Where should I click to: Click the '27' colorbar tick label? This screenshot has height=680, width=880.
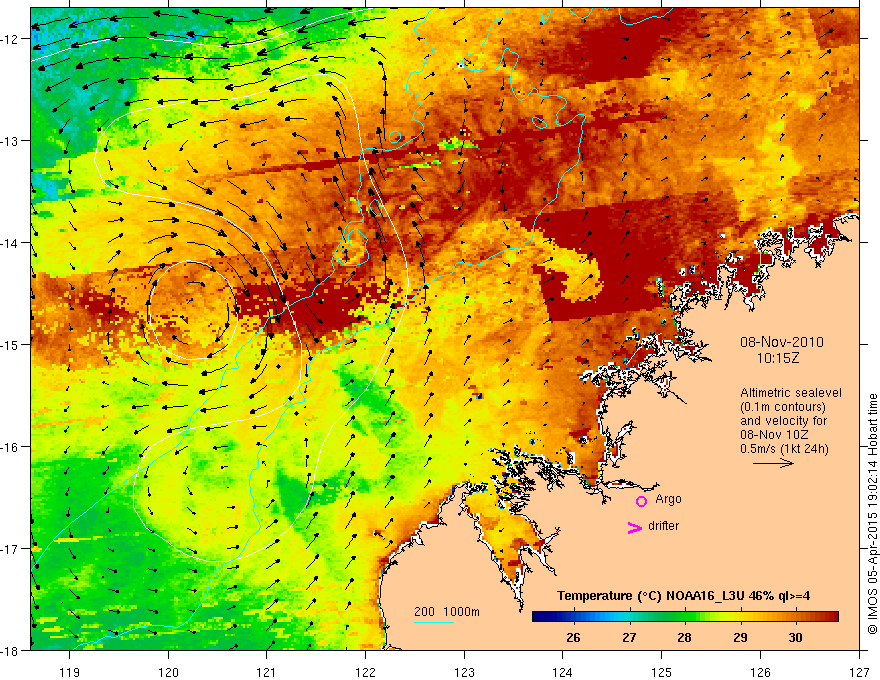(x=629, y=637)
